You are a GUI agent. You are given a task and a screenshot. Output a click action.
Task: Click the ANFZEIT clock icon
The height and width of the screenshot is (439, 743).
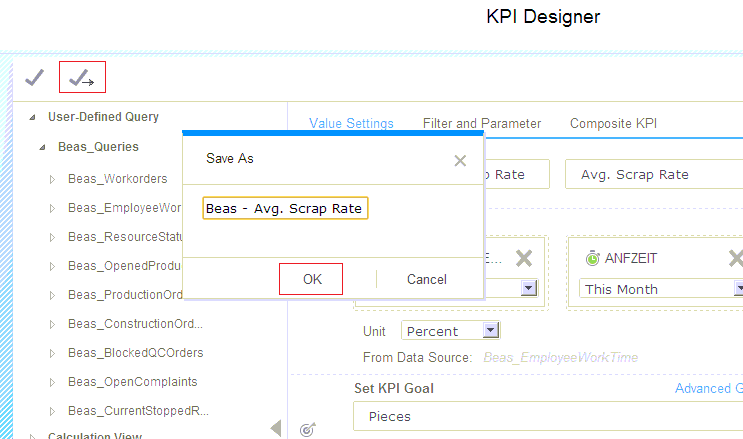(593, 258)
